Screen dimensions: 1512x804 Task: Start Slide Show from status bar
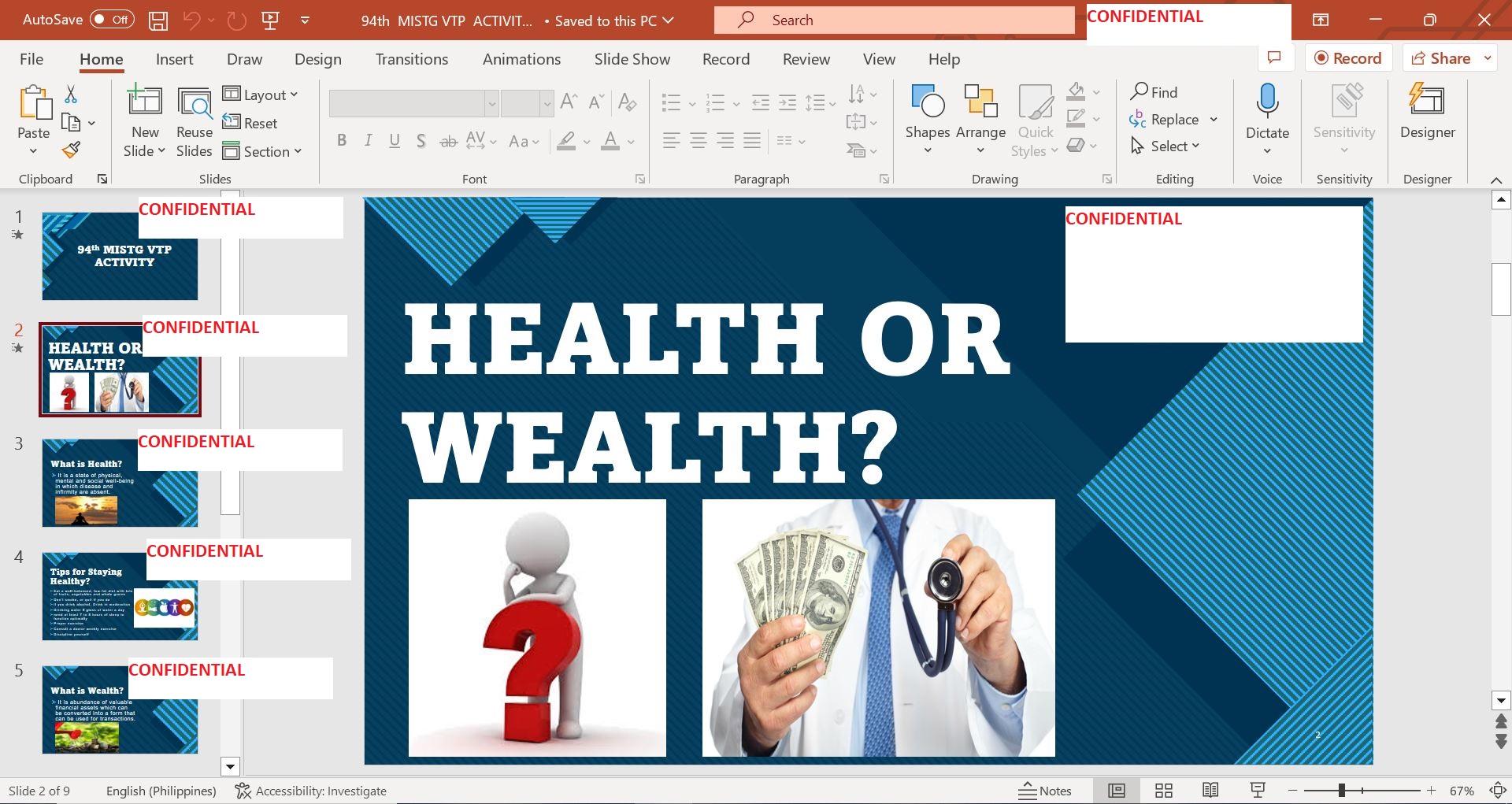[1258, 791]
